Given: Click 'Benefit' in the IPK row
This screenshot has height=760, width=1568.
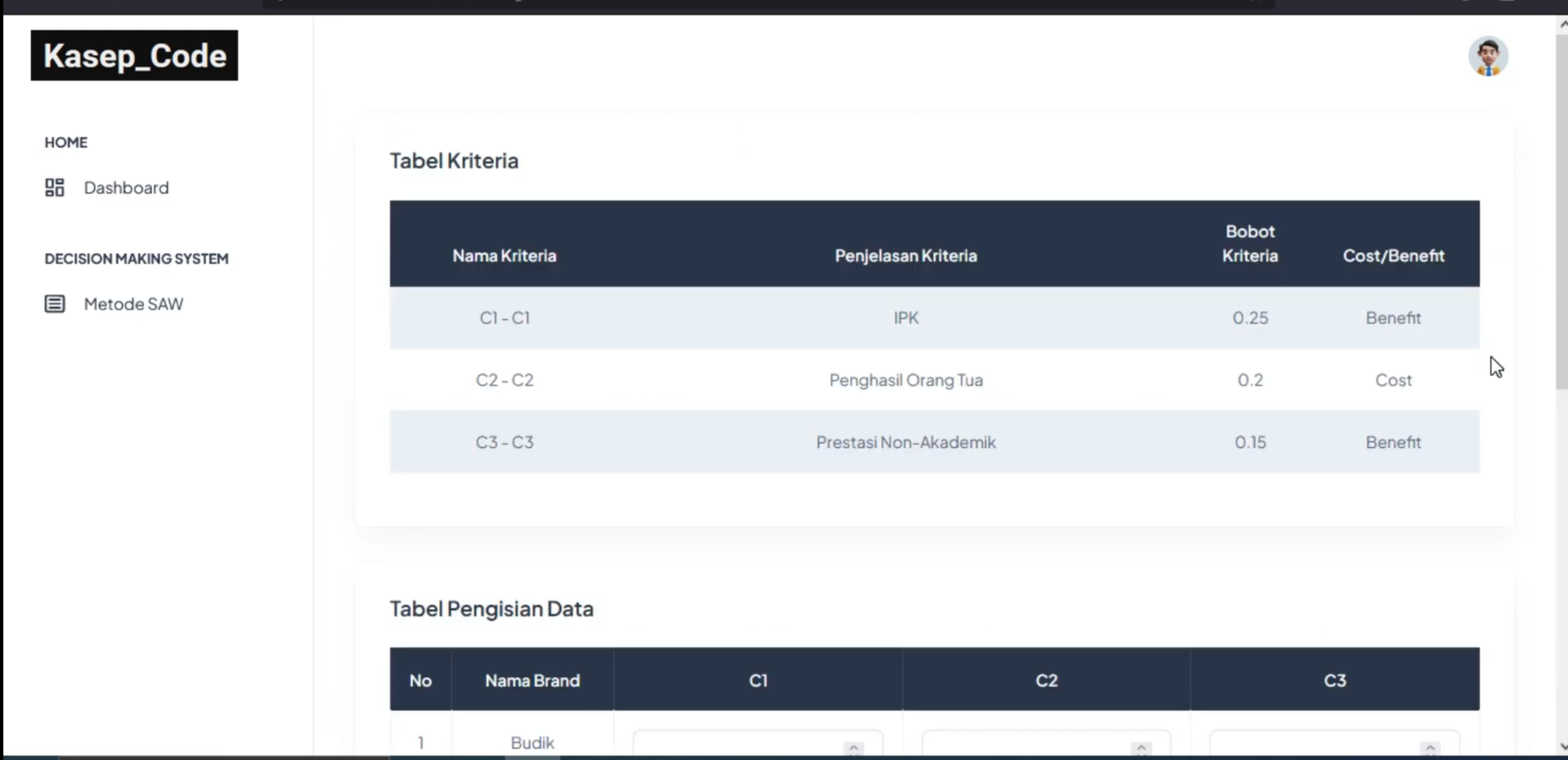Looking at the screenshot, I should tap(1393, 318).
